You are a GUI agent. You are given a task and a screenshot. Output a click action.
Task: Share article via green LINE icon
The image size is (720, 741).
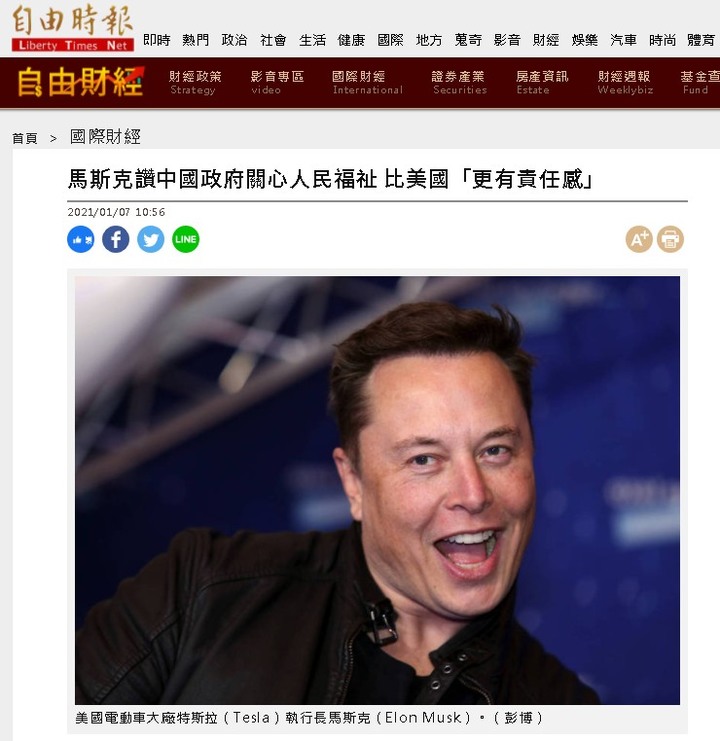point(186,239)
